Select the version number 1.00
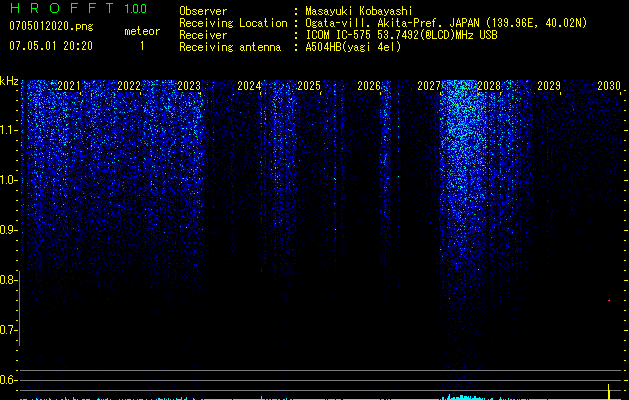 136,8
